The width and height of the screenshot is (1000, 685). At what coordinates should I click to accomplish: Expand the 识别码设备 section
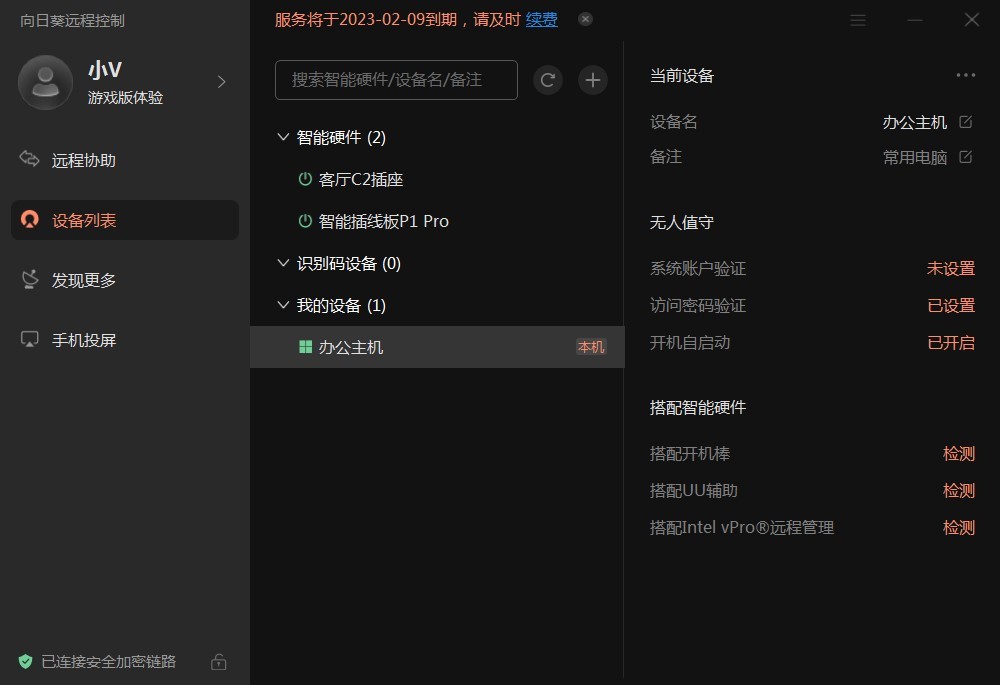(282, 262)
